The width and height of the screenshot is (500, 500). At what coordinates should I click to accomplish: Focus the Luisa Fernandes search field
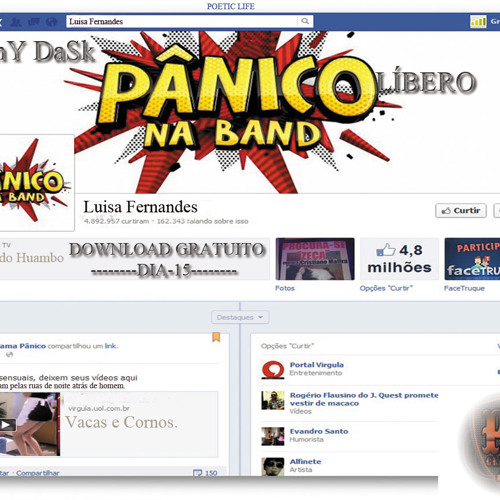(190, 21)
